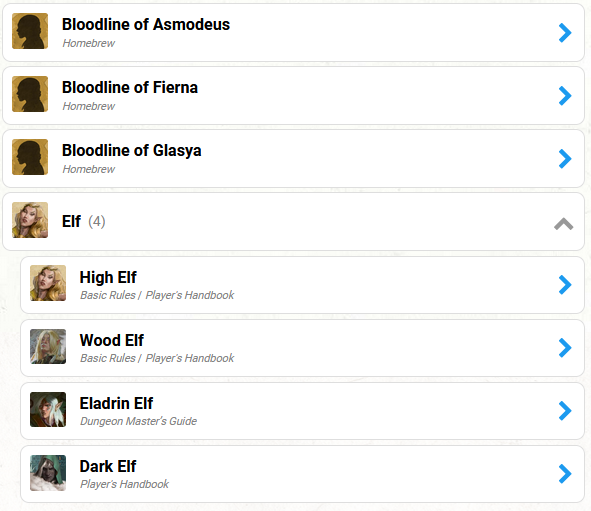Select the High Elf portrait thumbnail
The image size is (591, 511).
[x=48, y=283]
